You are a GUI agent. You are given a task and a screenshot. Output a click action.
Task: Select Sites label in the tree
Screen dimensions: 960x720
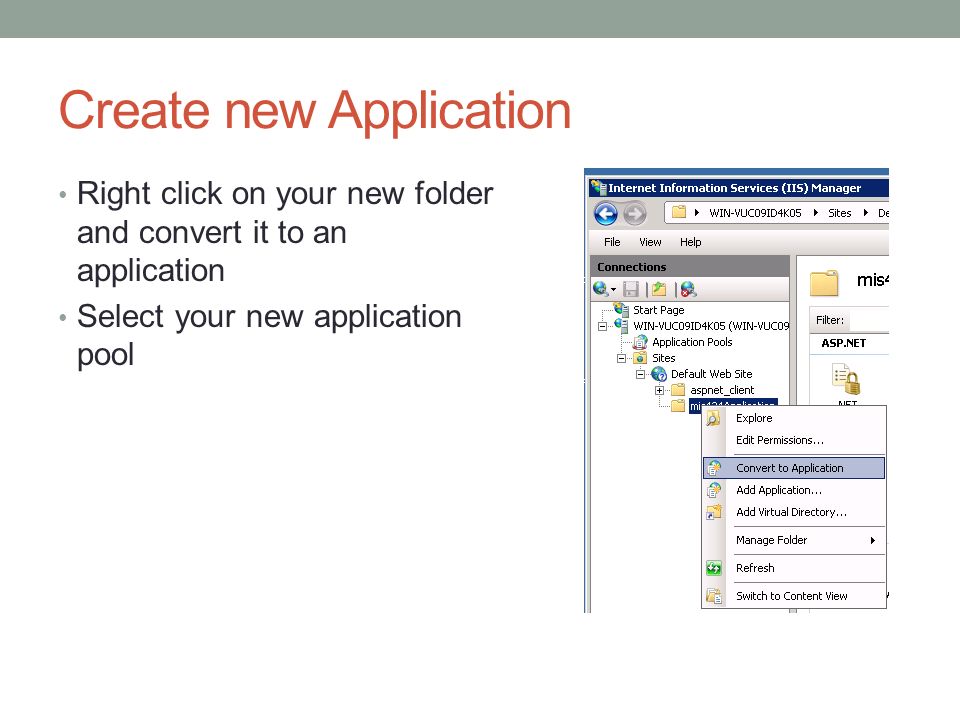point(663,358)
